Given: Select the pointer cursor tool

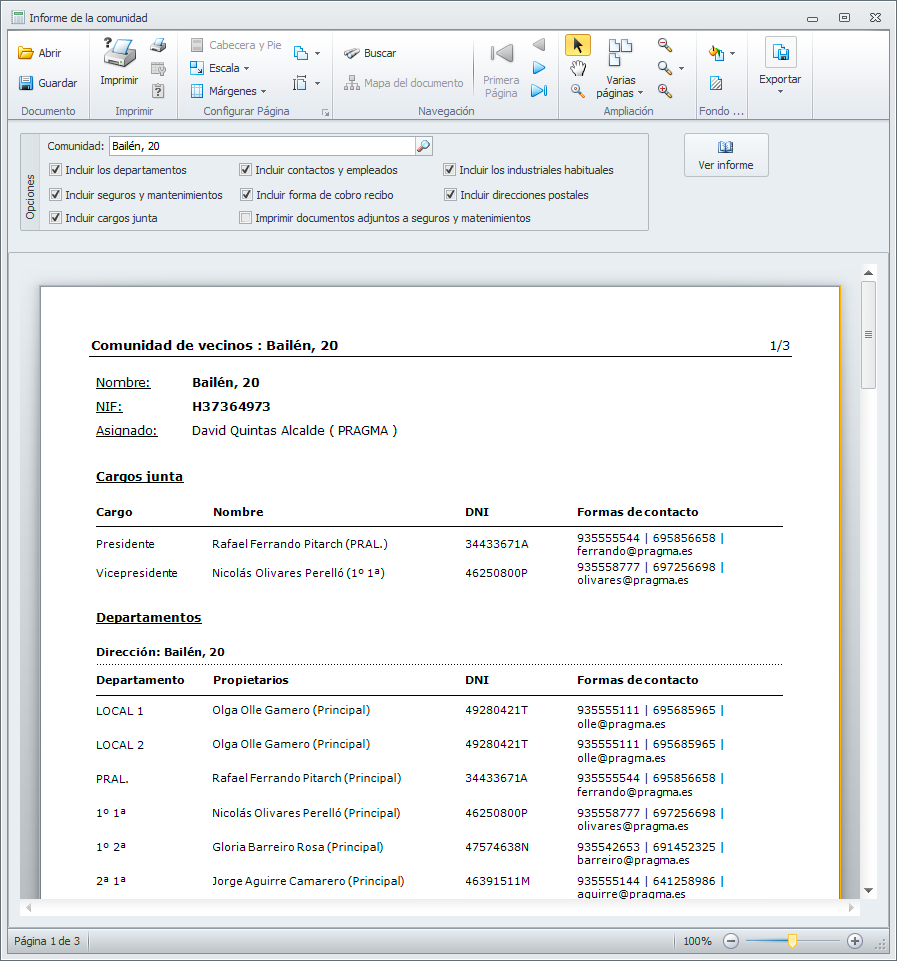Looking at the screenshot, I should tap(577, 45).
